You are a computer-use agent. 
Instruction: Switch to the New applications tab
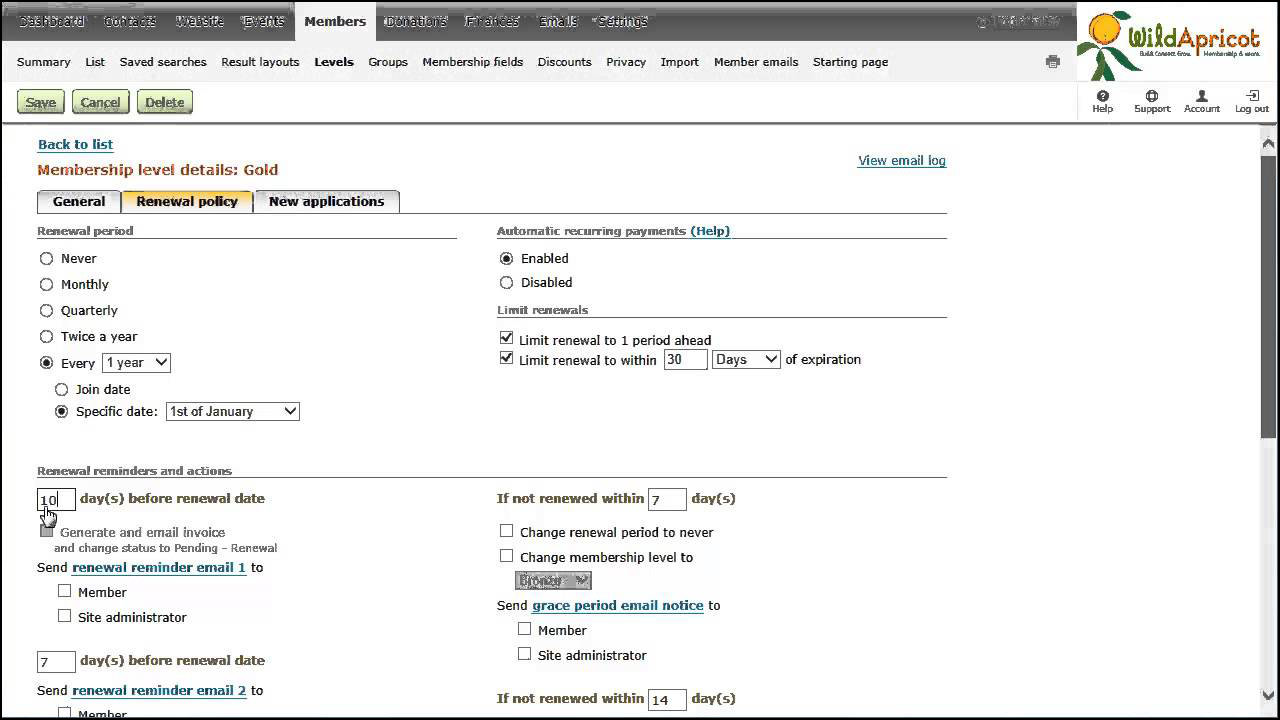pyautogui.click(x=327, y=201)
